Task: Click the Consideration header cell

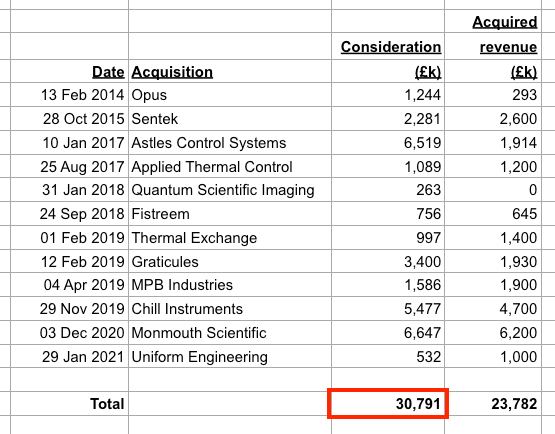Action: (388, 46)
